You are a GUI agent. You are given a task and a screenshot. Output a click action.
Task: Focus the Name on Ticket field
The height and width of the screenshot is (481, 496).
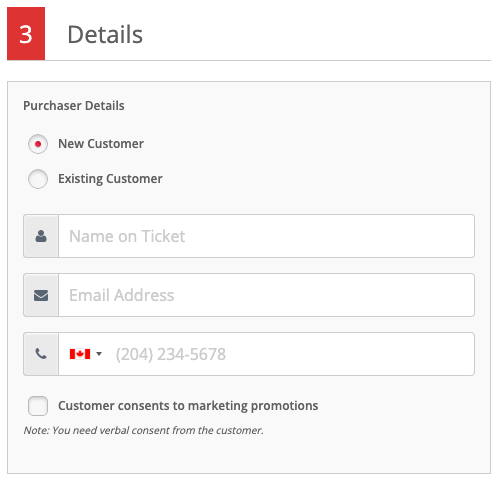(x=266, y=236)
